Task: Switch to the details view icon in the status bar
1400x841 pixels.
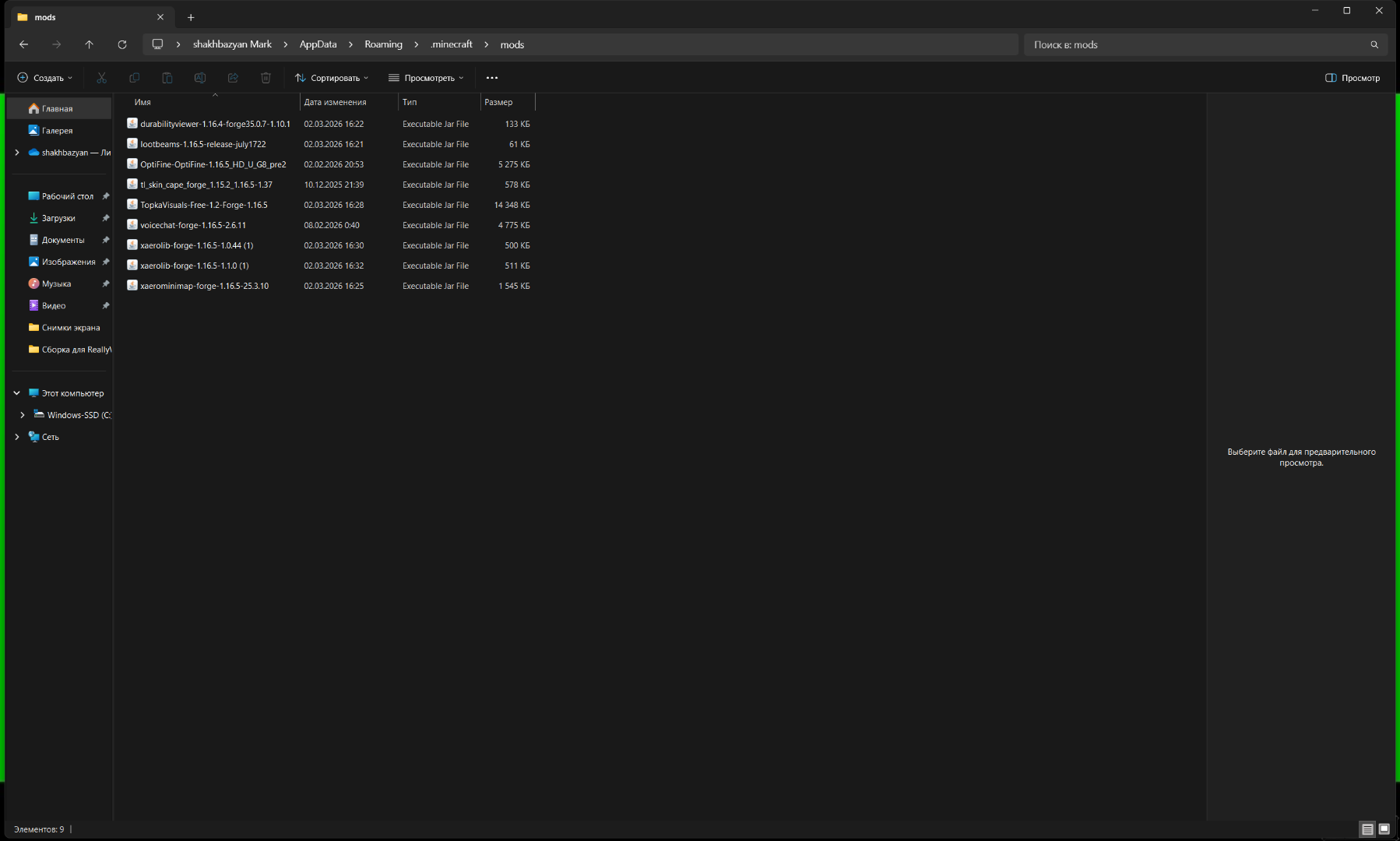Action: (x=1367, y=829)
